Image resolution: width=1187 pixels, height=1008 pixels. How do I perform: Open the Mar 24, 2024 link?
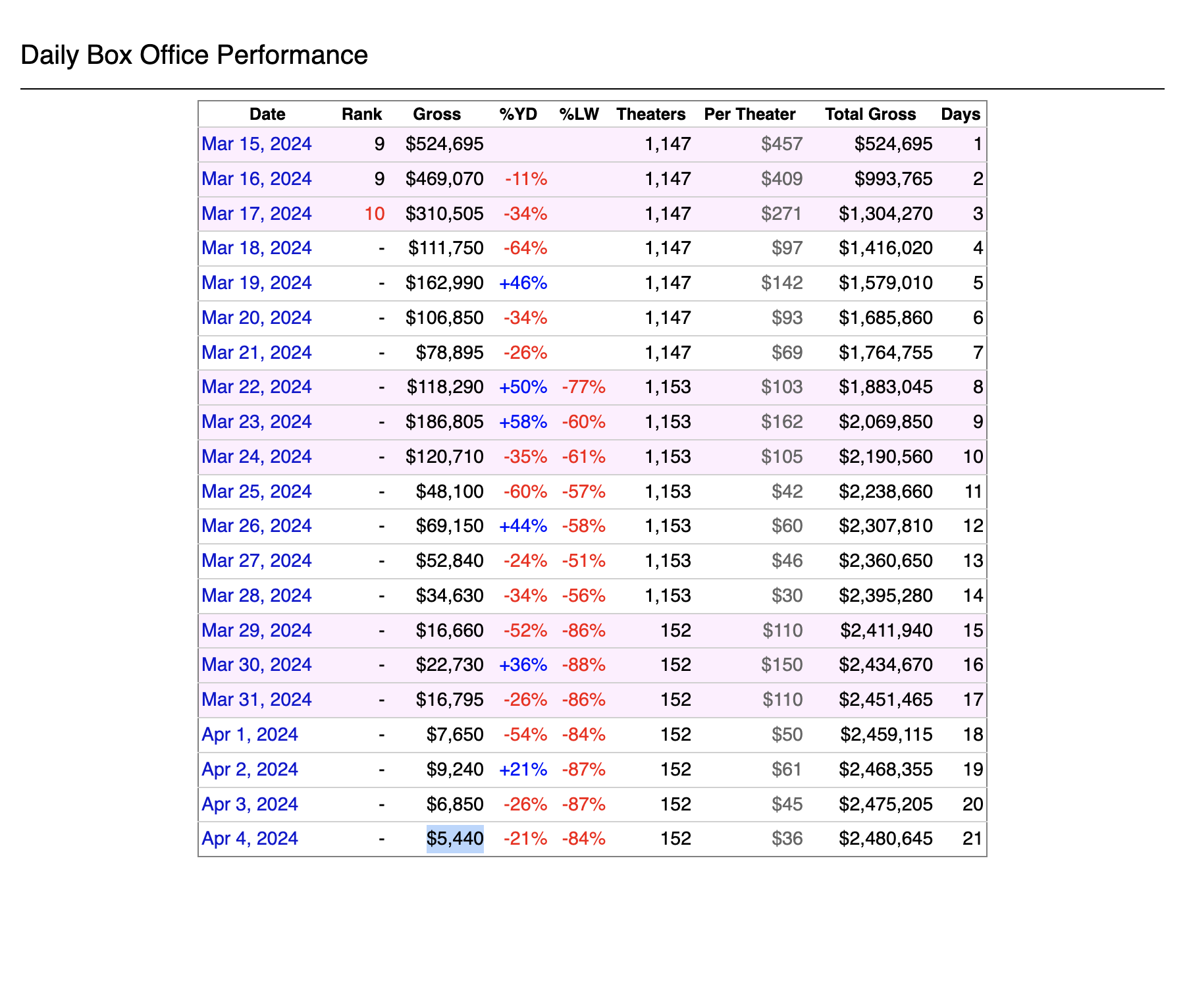(x=256, y=457)
